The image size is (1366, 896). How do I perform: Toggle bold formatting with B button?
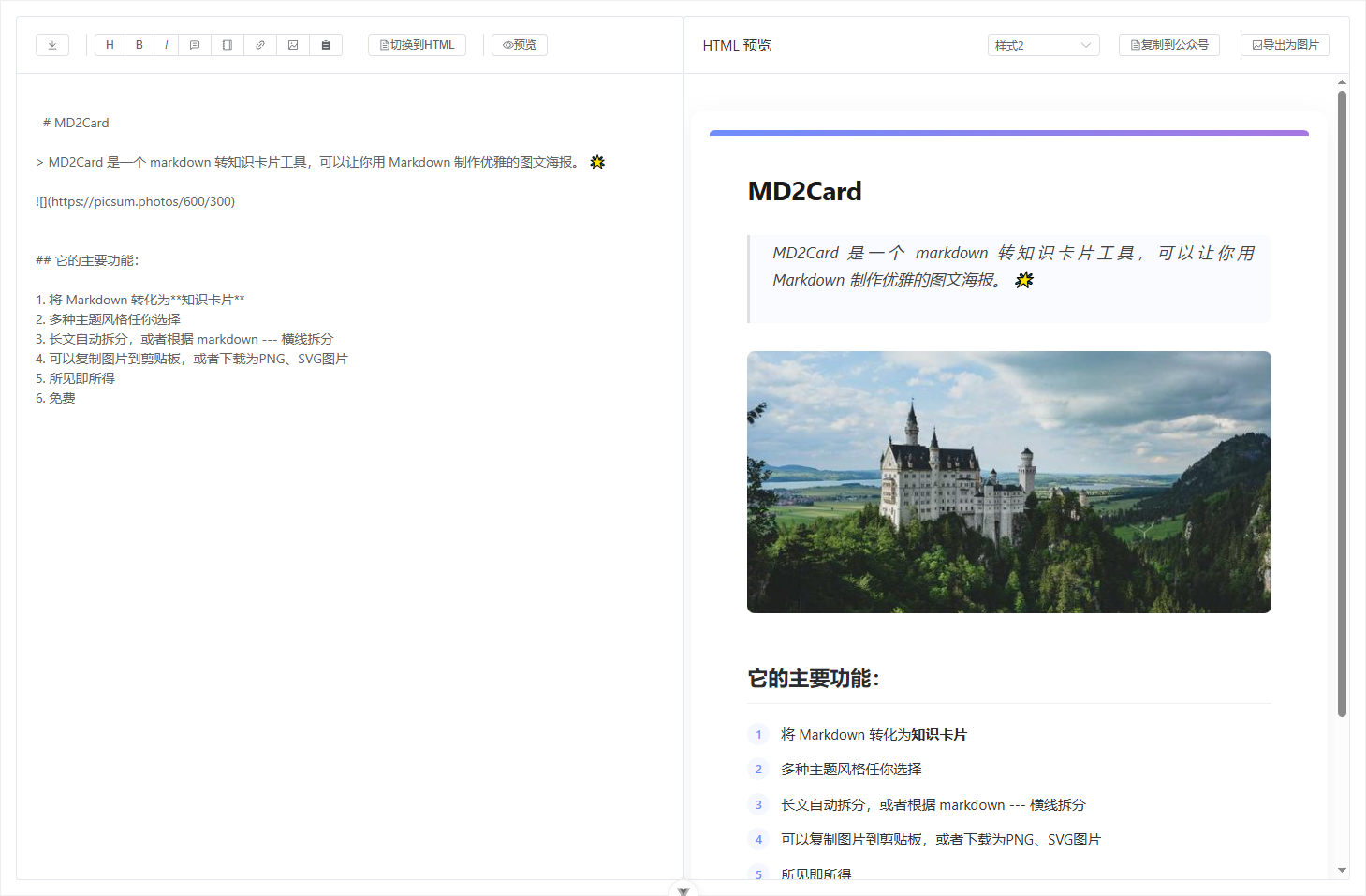point(140,45)
